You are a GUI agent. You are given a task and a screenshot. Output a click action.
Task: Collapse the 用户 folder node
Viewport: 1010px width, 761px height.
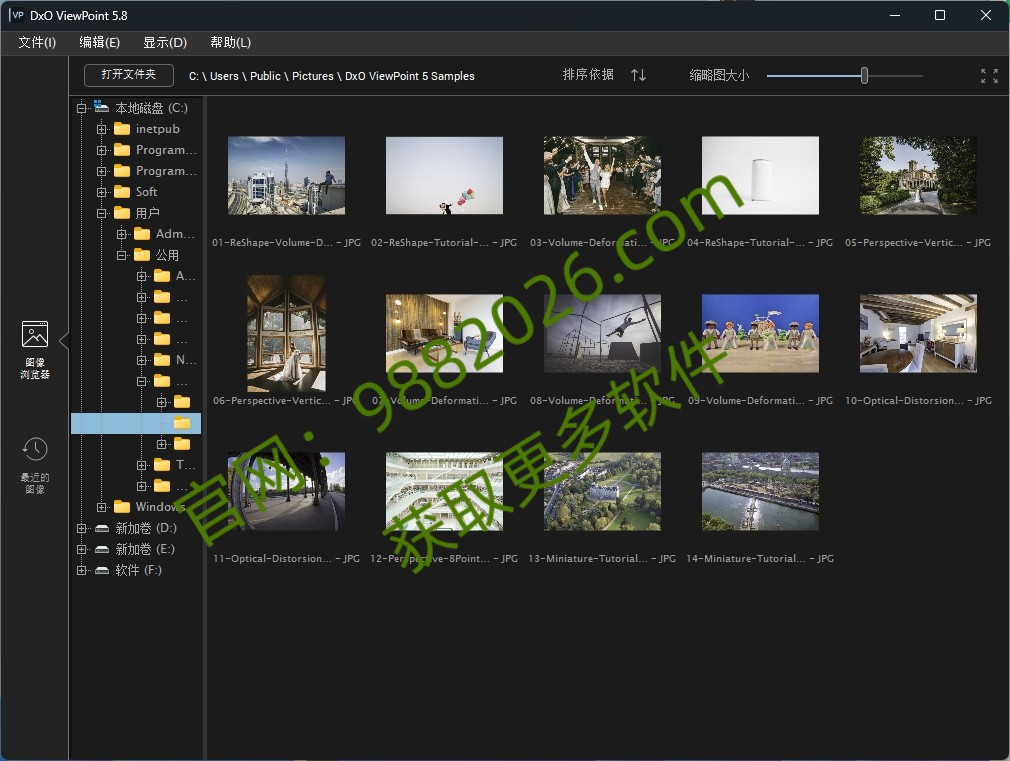tap(100, 212)
